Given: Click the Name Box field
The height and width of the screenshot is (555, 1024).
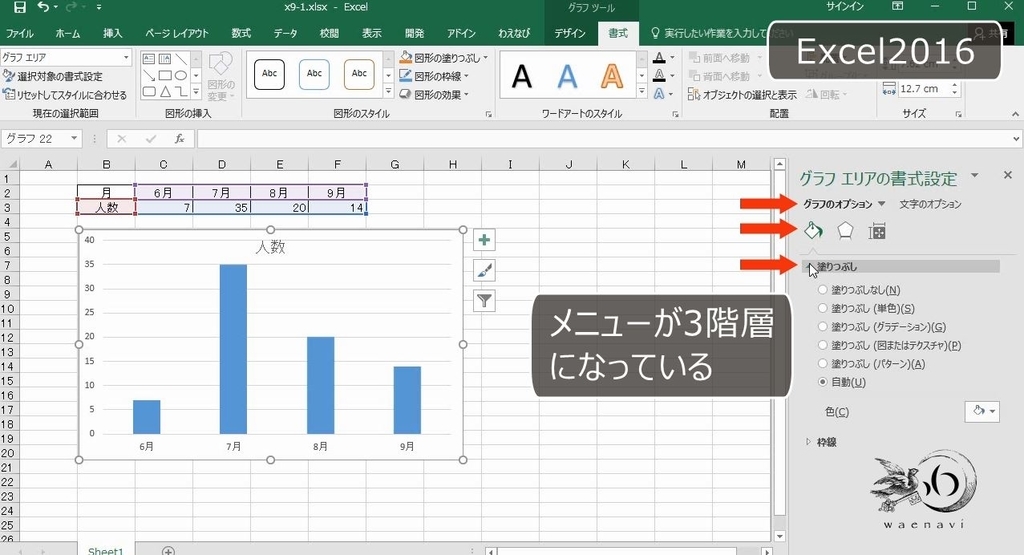Looking at the screenshot, I should point(35,138).
